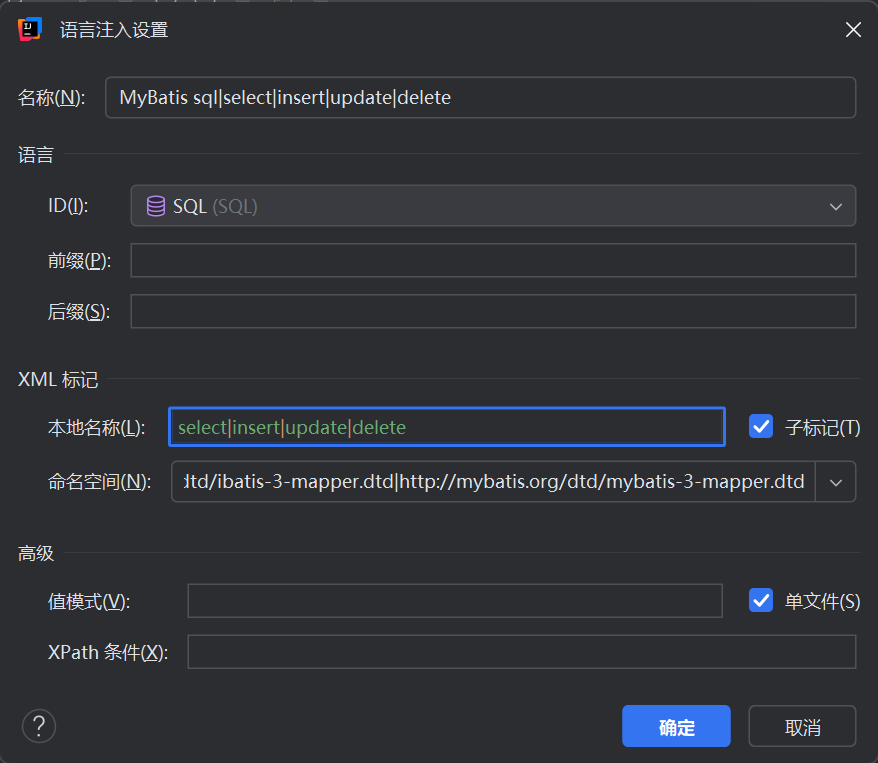
Task: Confirm with the 确定 button
Action: (x=676, y=727)
